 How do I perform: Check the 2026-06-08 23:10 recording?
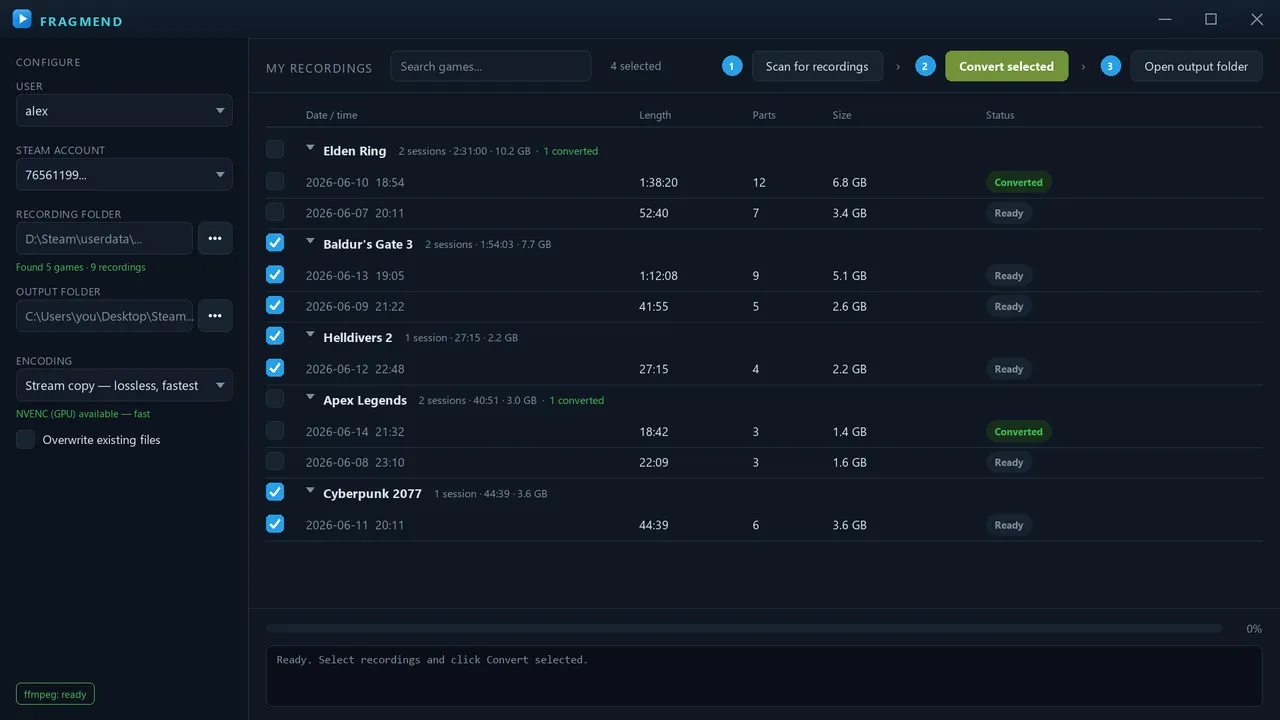tap(275, 461)
